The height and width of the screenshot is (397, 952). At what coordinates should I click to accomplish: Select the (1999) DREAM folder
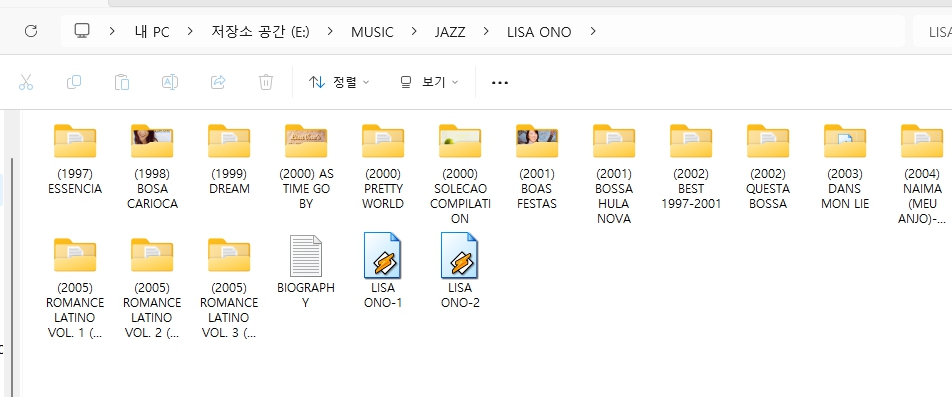pos(229,160)
